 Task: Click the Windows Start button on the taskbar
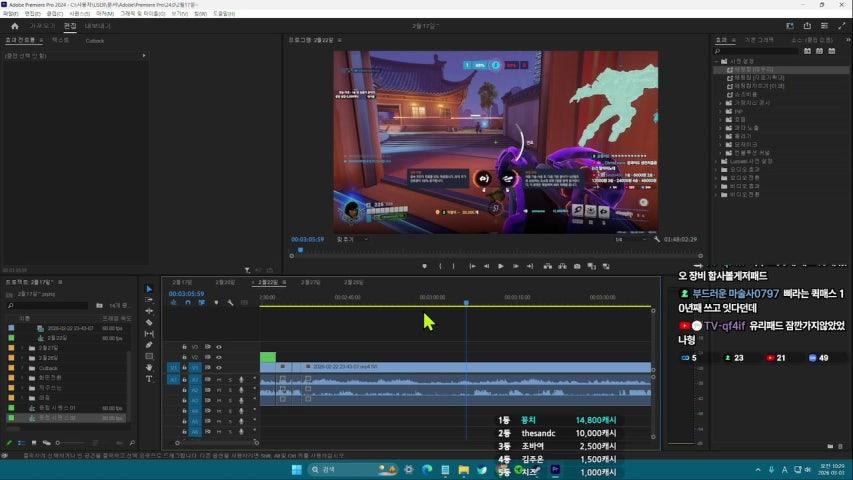[296, 469]
